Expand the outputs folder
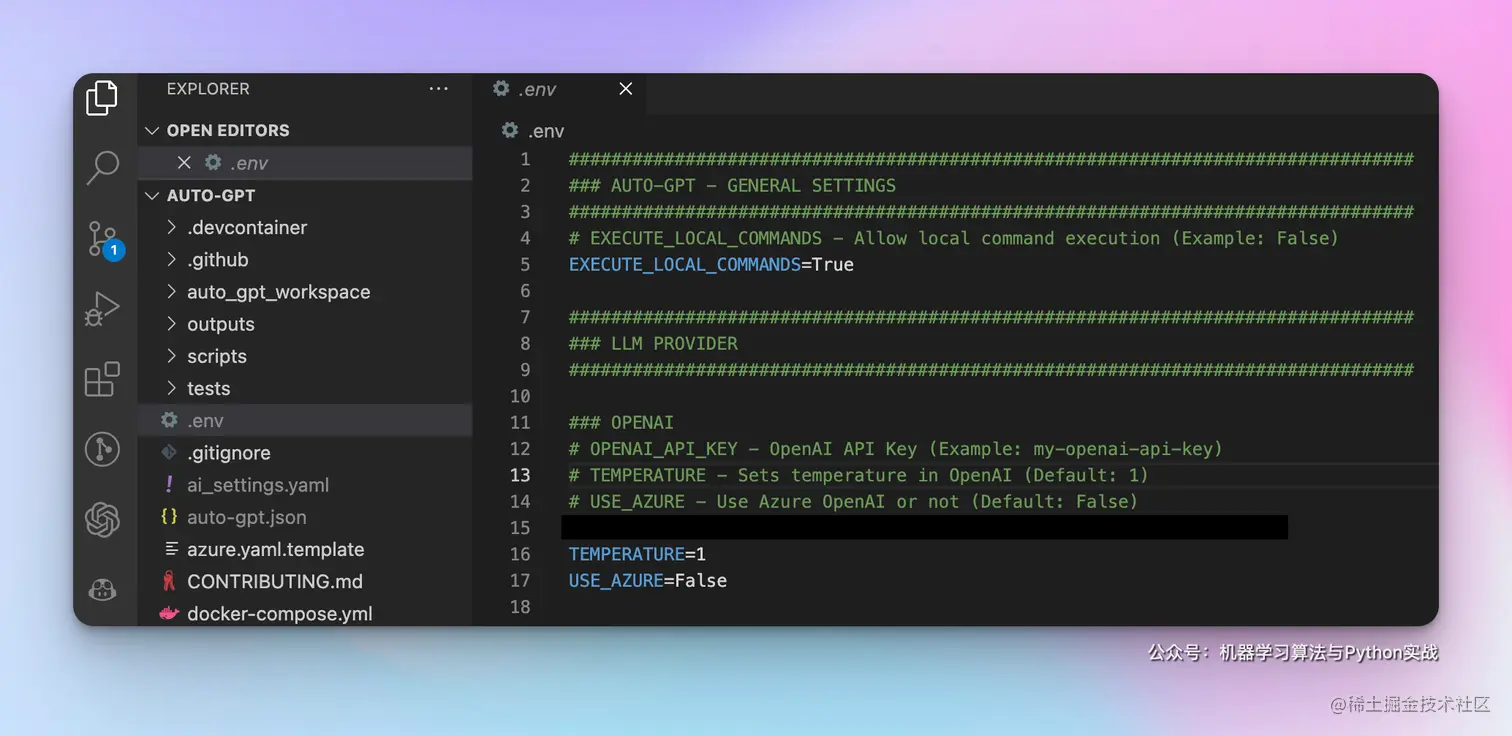Viewport: 1512px width, 736px height. pos(171,324)
